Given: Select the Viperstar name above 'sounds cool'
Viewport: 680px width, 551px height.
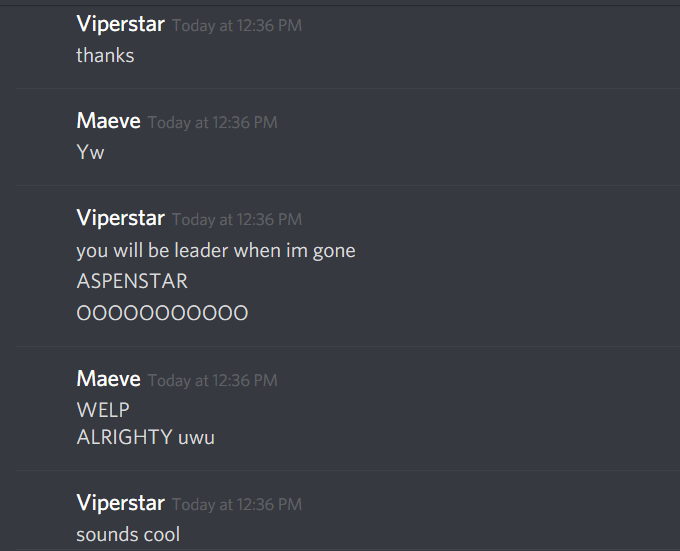Looking at the screenshot, I should coord(121,503).
